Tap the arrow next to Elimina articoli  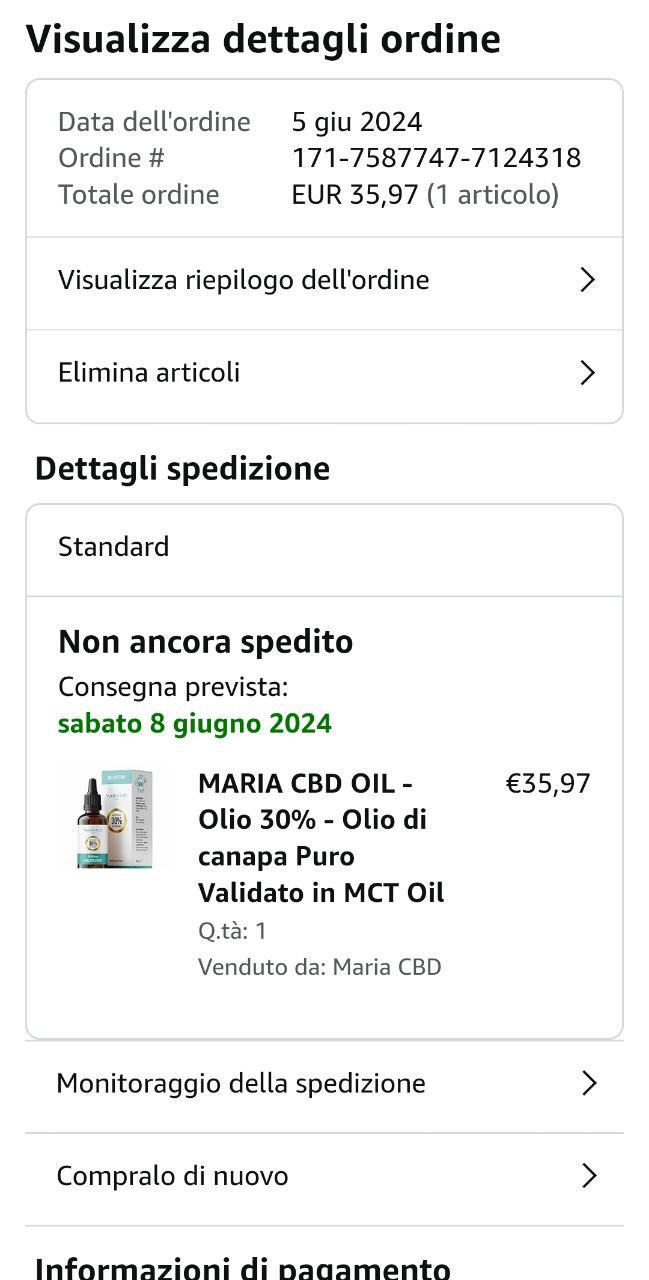[588, 373]
